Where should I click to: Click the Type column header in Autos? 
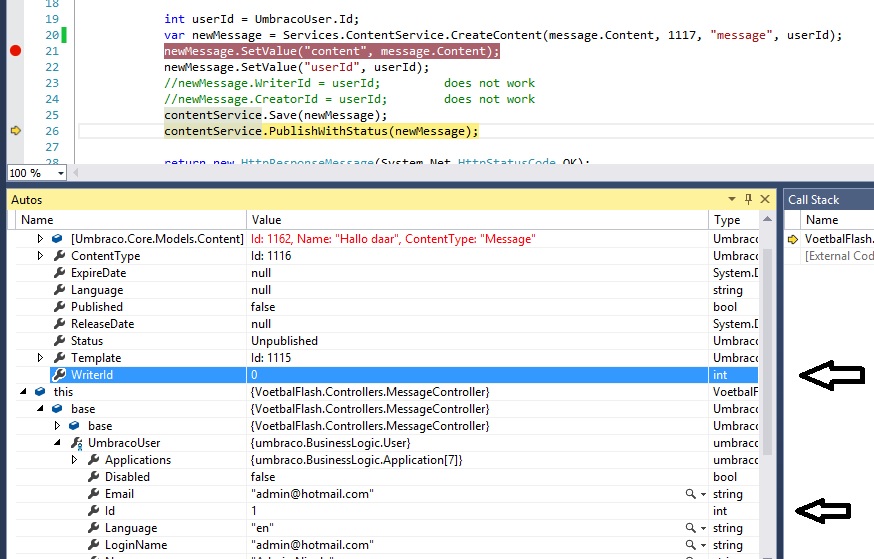coord(734,220)
